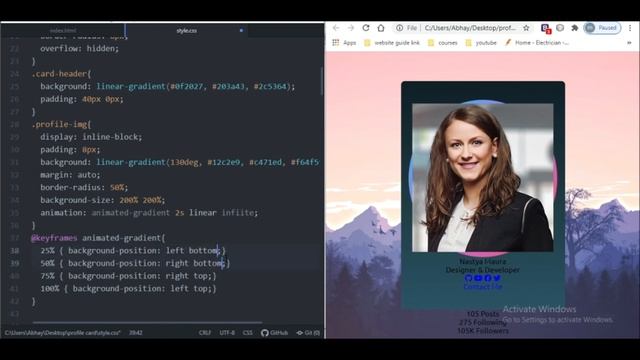This screenshot has height=360, width=640.
Task: Click the Twitter icon on the profile card
Action: click(x=497, y=278)
